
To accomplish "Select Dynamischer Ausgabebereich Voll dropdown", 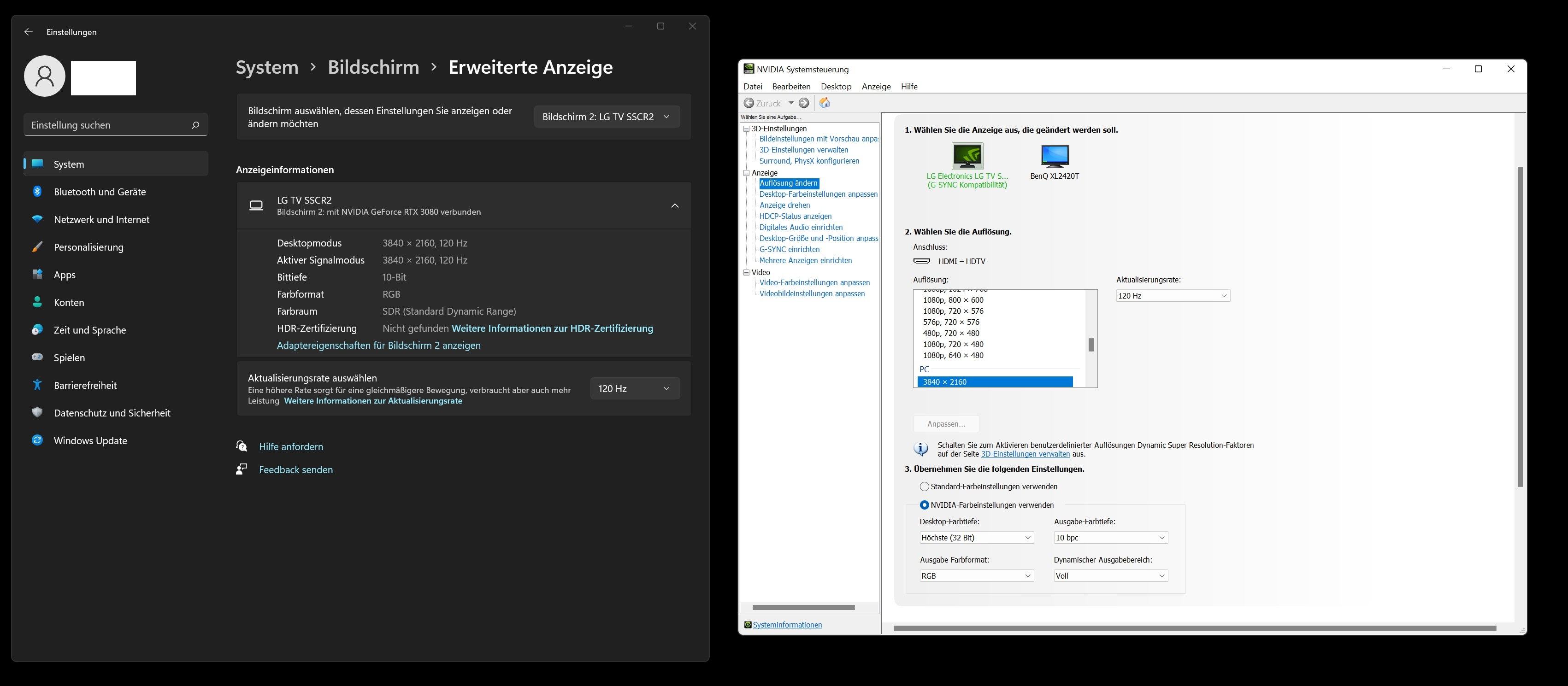I will coord(1108,575).
